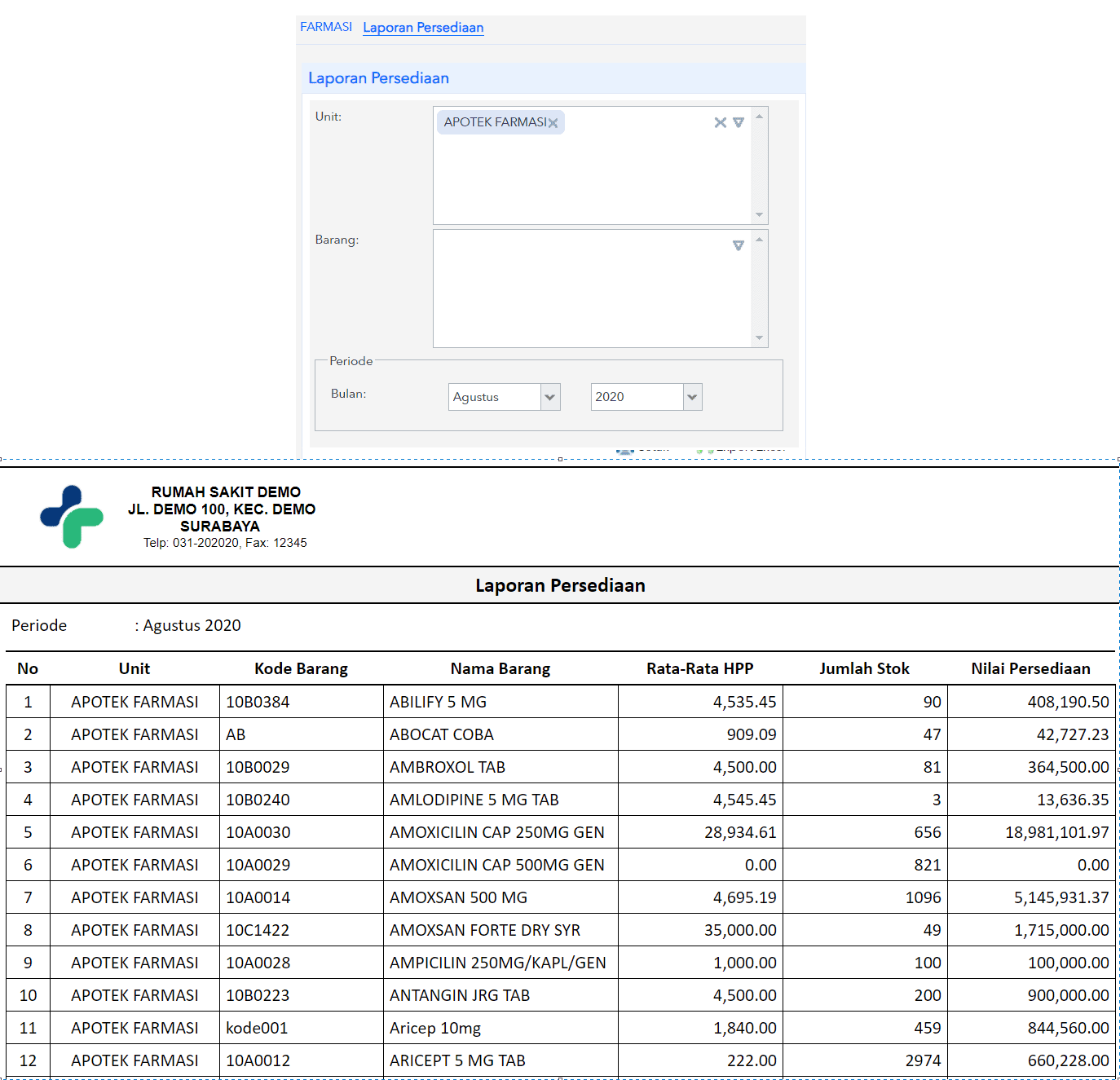The height and width of the screenshot is (1080, 1120).
Task: Click the Kode Barang column header
Action: [301, 668]
